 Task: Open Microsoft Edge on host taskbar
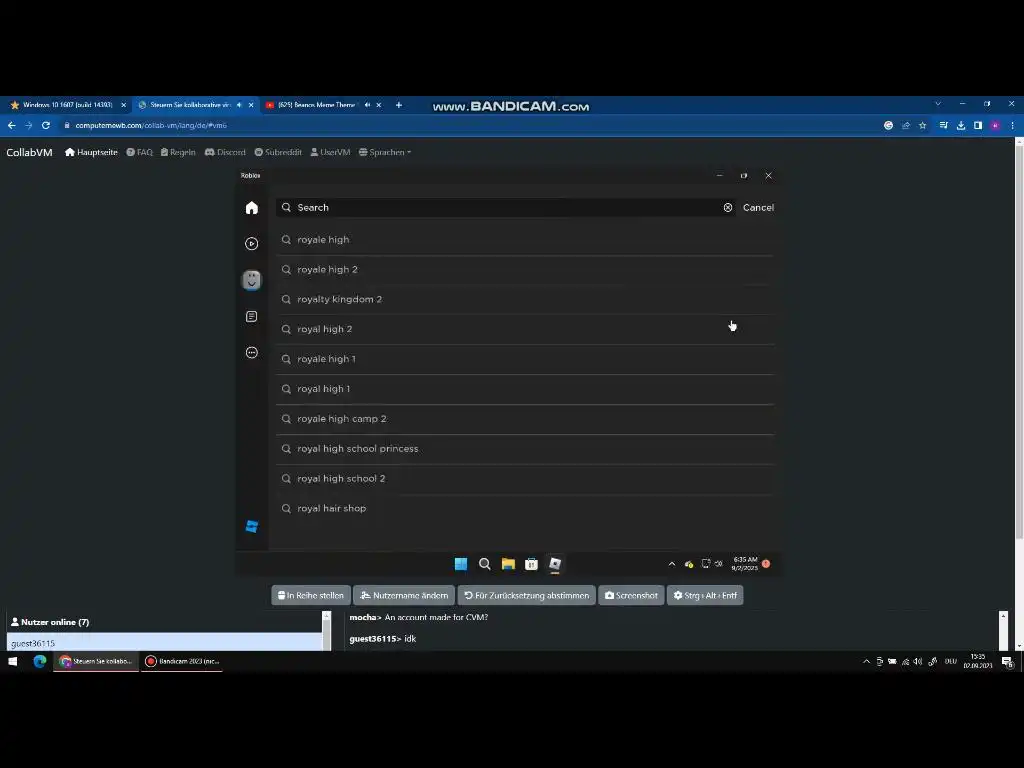[40, 662]
